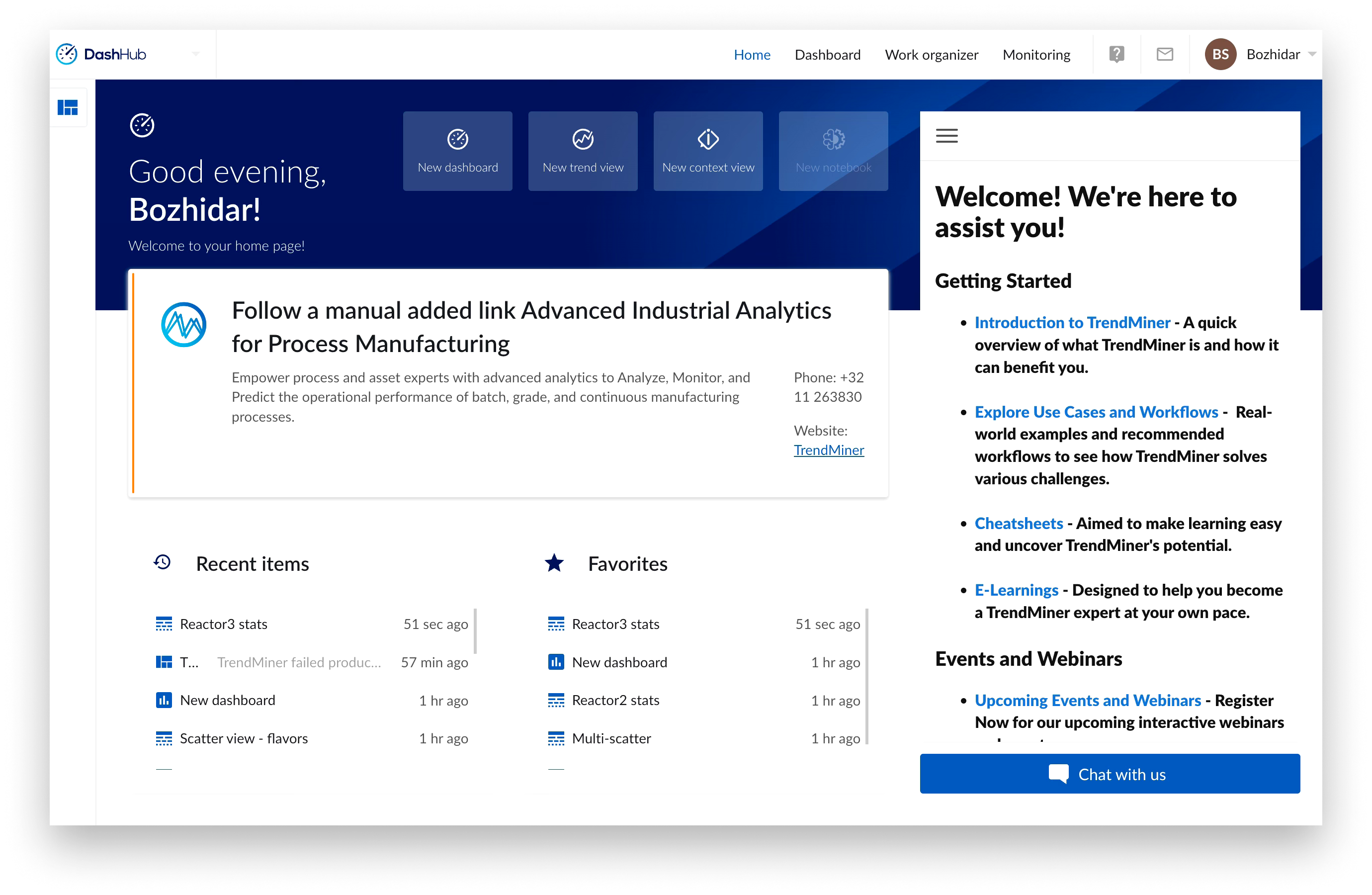Image resolution: width=1372 pixels, height=895 pixels.
Task: Click the home layout sidebar icon
Action: click(x=68, y=108)
